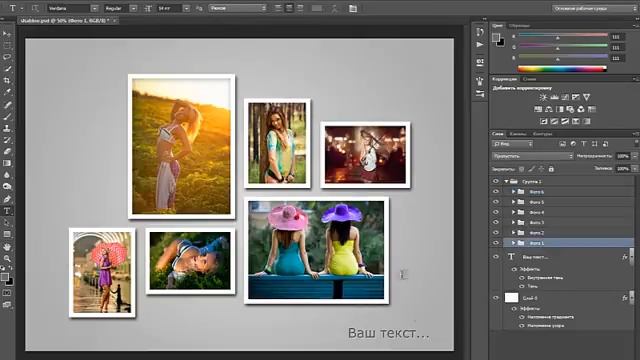Screen dimensions: 640x360
Task: Expand the Фото 4 group
Action: click(x=513, y=212)
